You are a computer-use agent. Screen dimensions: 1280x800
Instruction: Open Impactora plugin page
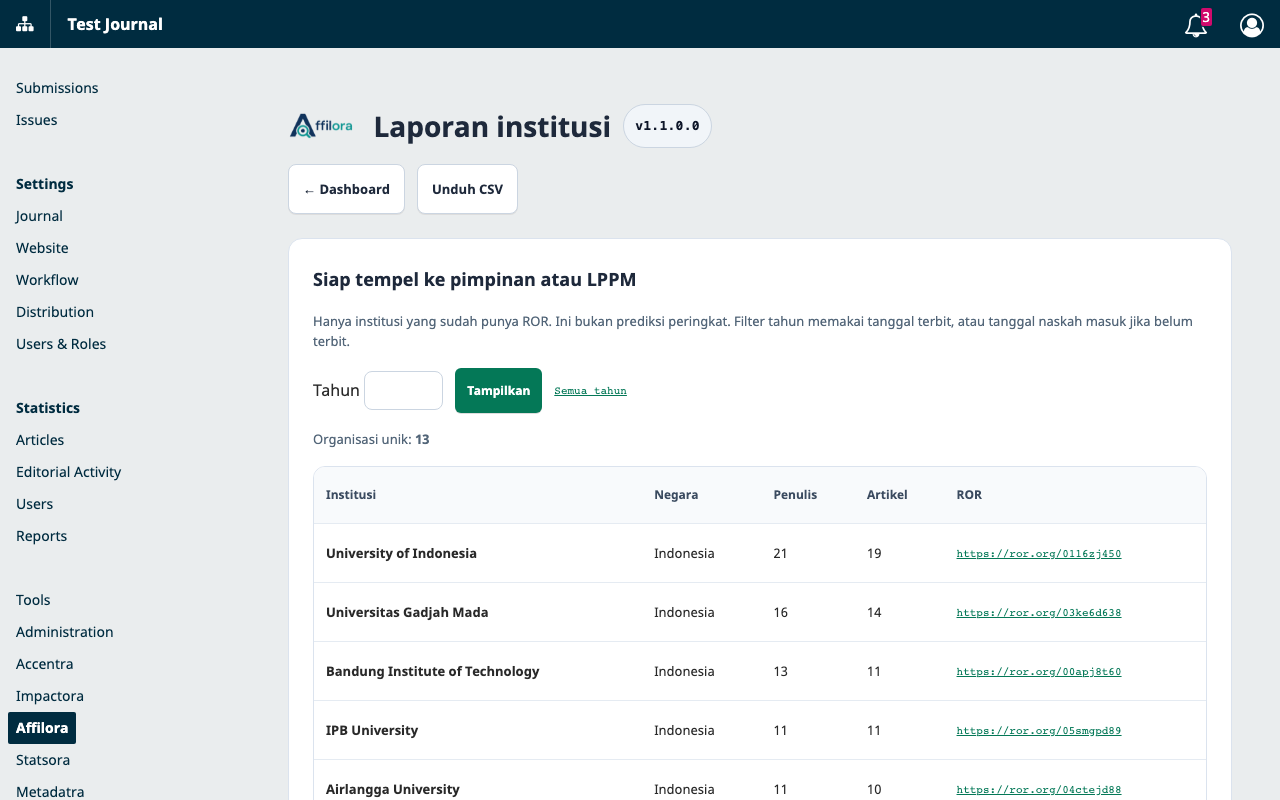click(x=50, y=696)
